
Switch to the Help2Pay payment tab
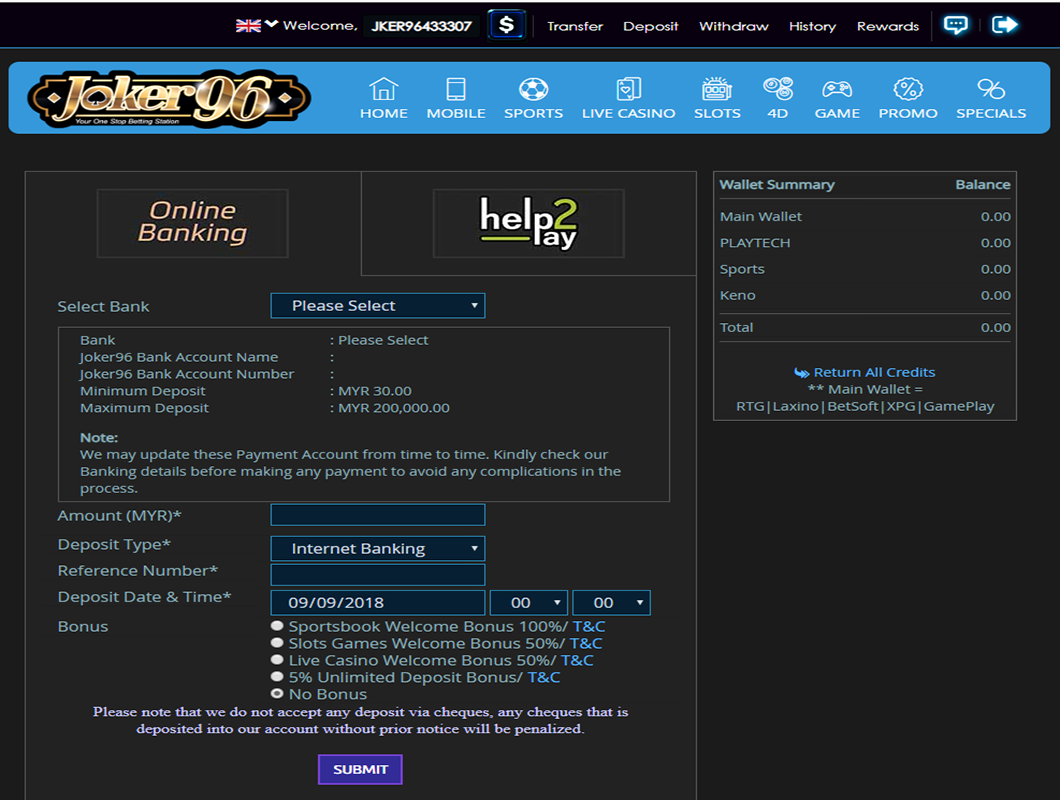(528, 224)
